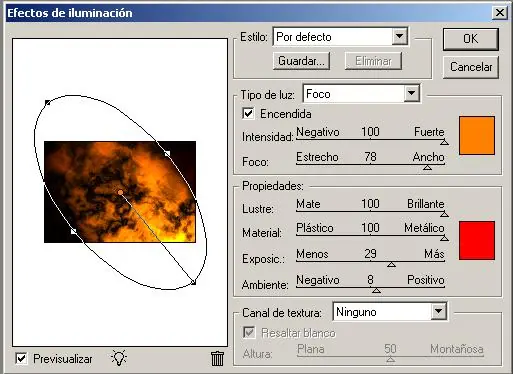Click the Estrecho label

(317, 157)
